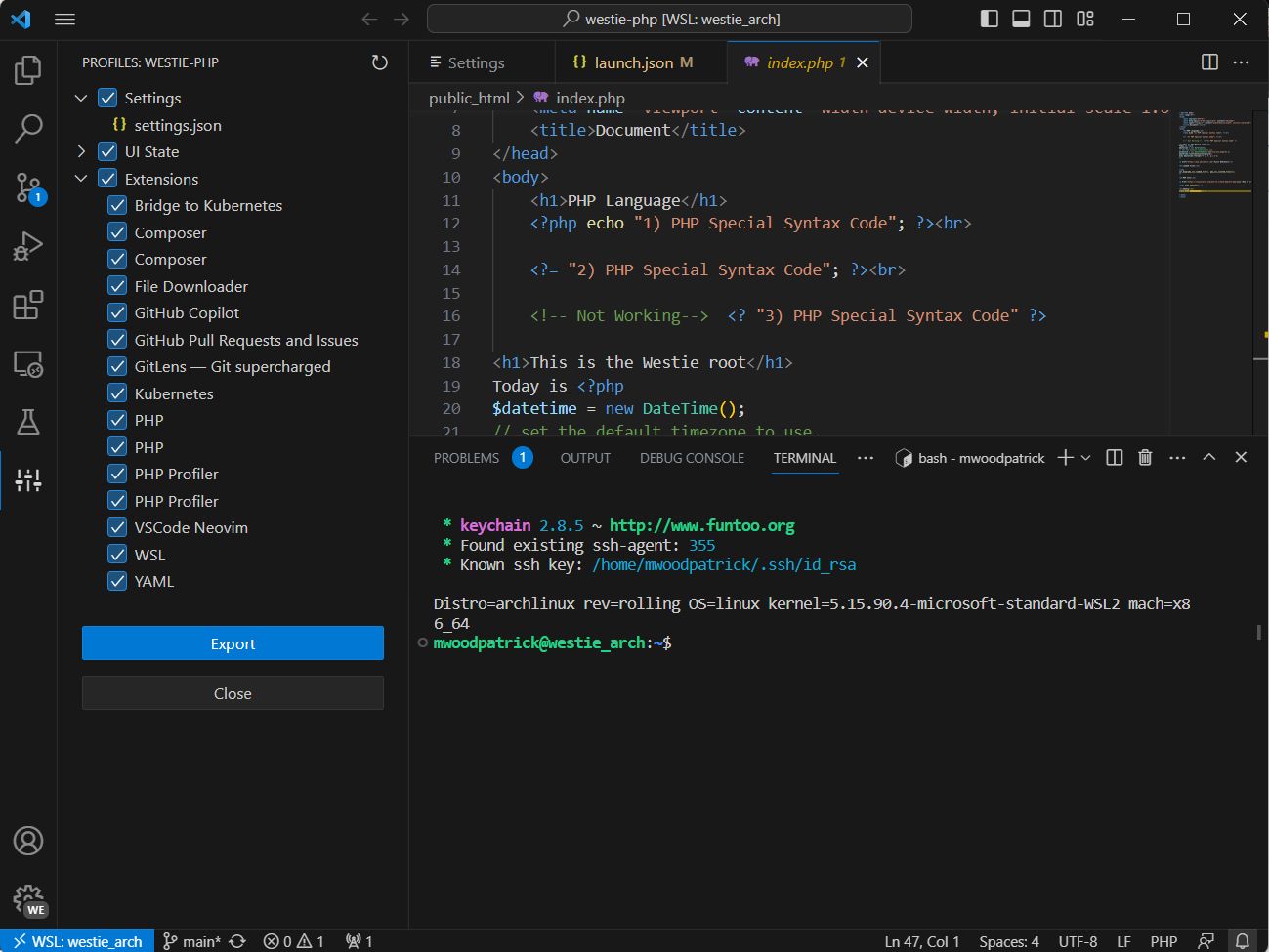Open the Extensions view
This screenshot has width=1269, height=952.
[x=29, y=305]
